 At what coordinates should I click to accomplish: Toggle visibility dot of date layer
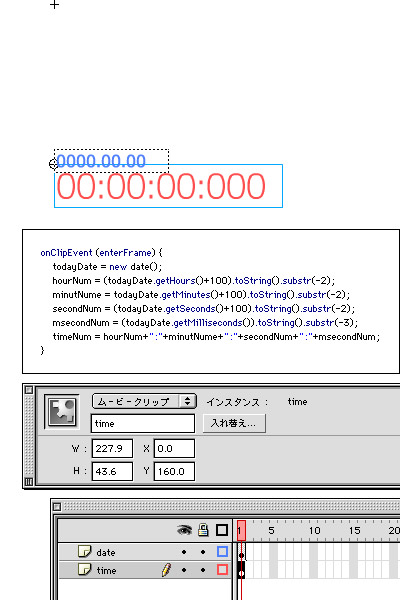click(x=184, y=552)
